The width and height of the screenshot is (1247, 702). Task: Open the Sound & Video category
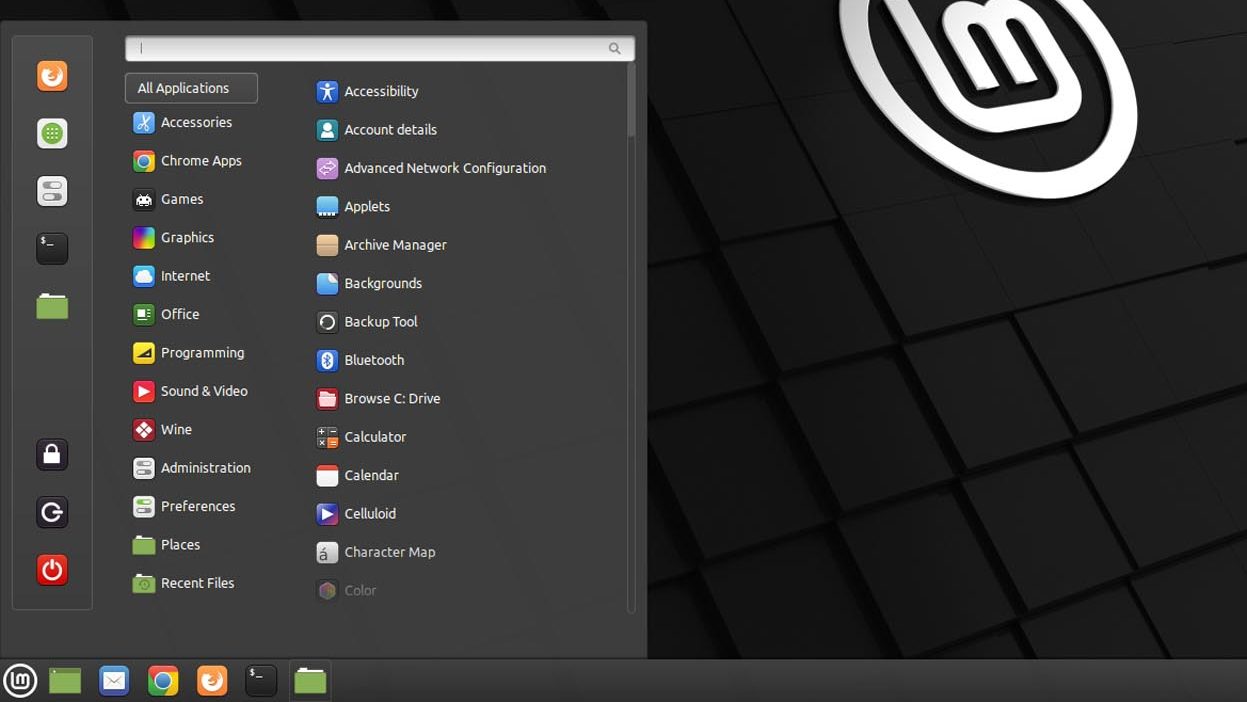point(204,391)
